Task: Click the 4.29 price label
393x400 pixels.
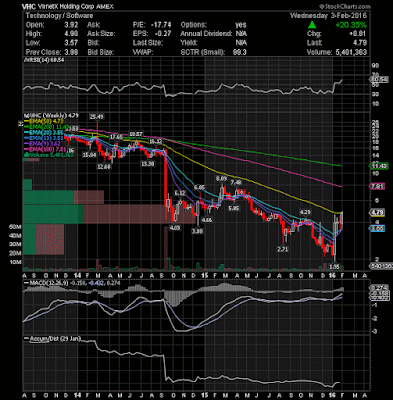Action: 304,212
